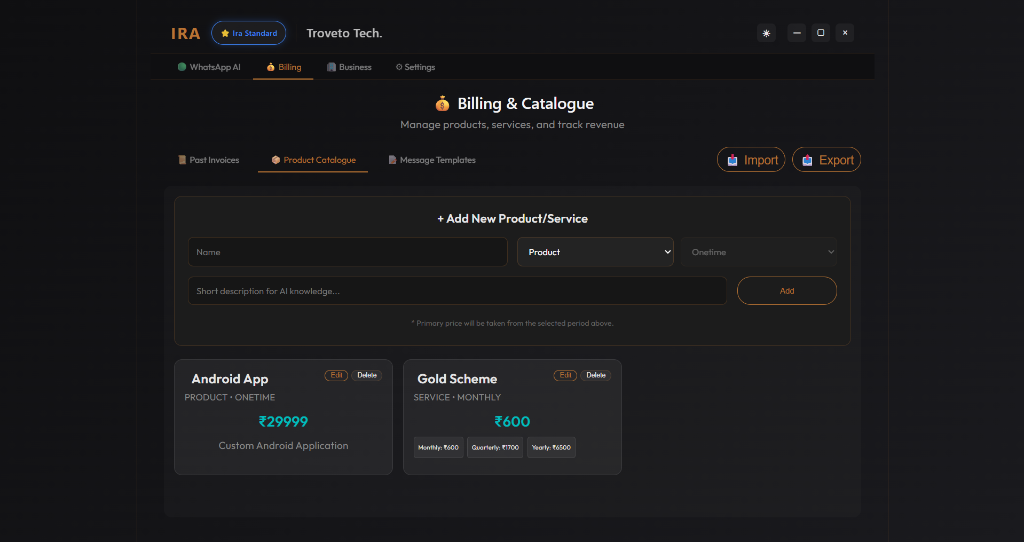Open the Message Templates sub-tab
1024x542 pixels.
[432, 160]
